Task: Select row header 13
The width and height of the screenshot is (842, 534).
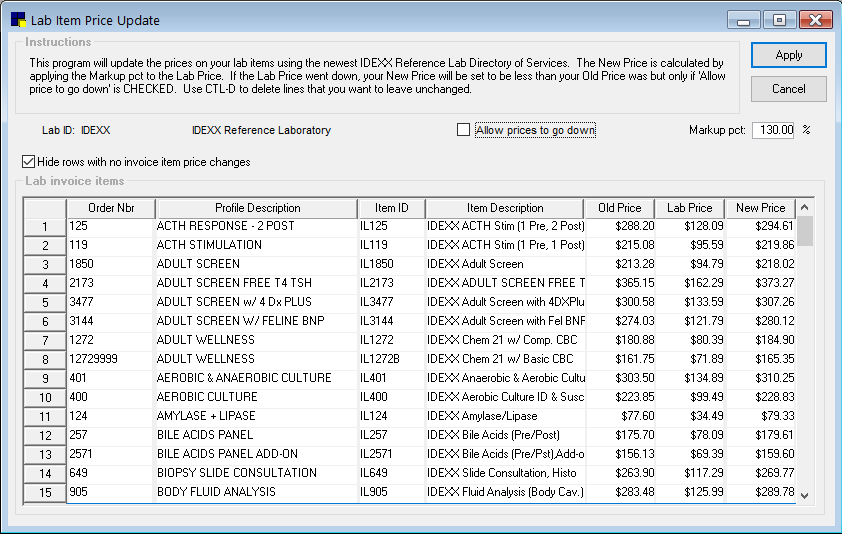Action: click(x=45, y=454)
